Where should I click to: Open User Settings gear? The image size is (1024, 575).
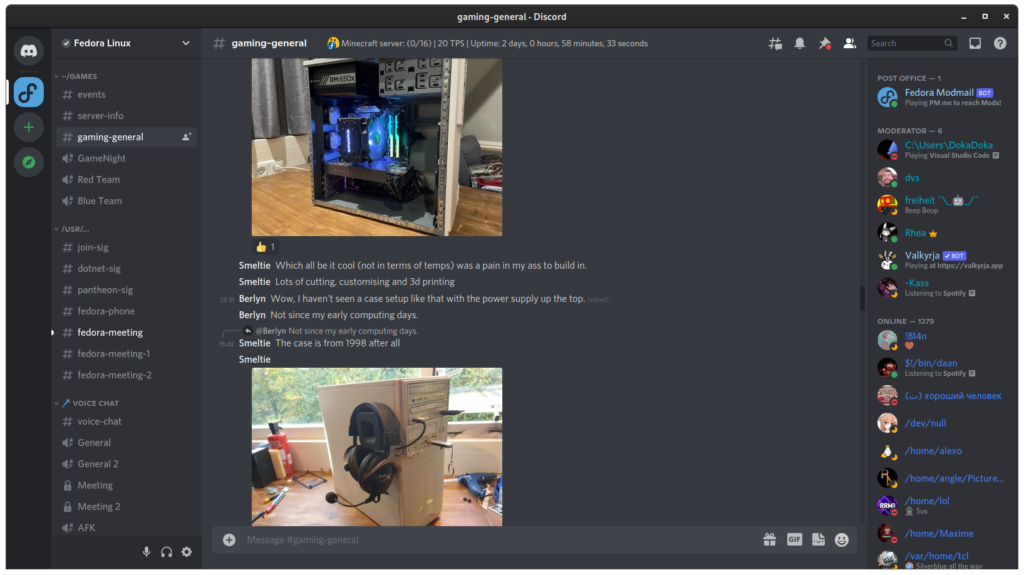coord(187,552)
